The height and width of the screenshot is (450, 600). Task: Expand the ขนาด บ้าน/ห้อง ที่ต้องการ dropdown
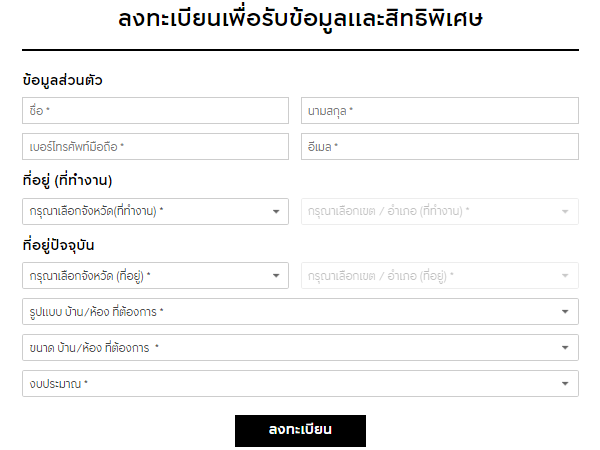[x=290, y=348]
